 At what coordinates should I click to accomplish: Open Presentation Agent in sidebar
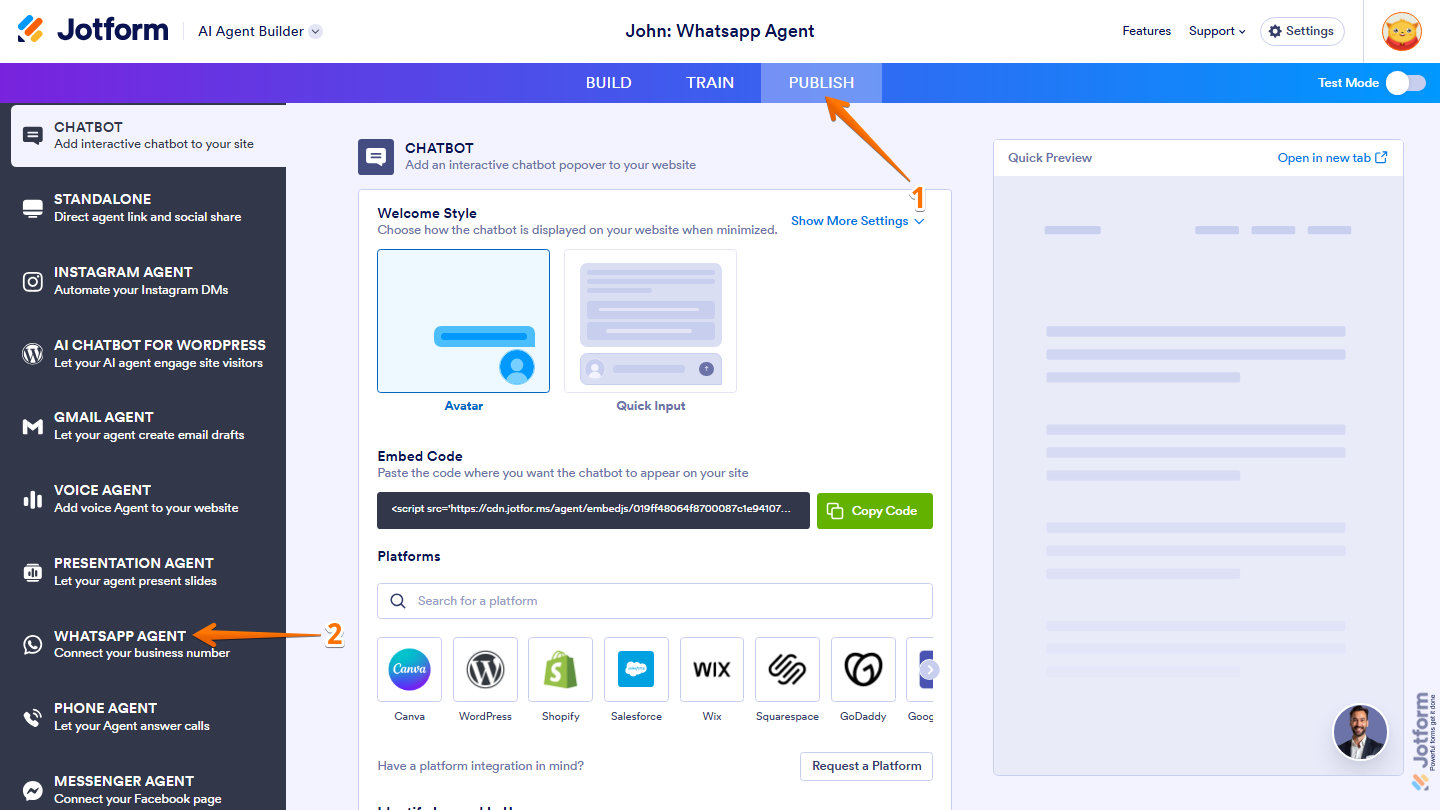click(x=143, y=572)
